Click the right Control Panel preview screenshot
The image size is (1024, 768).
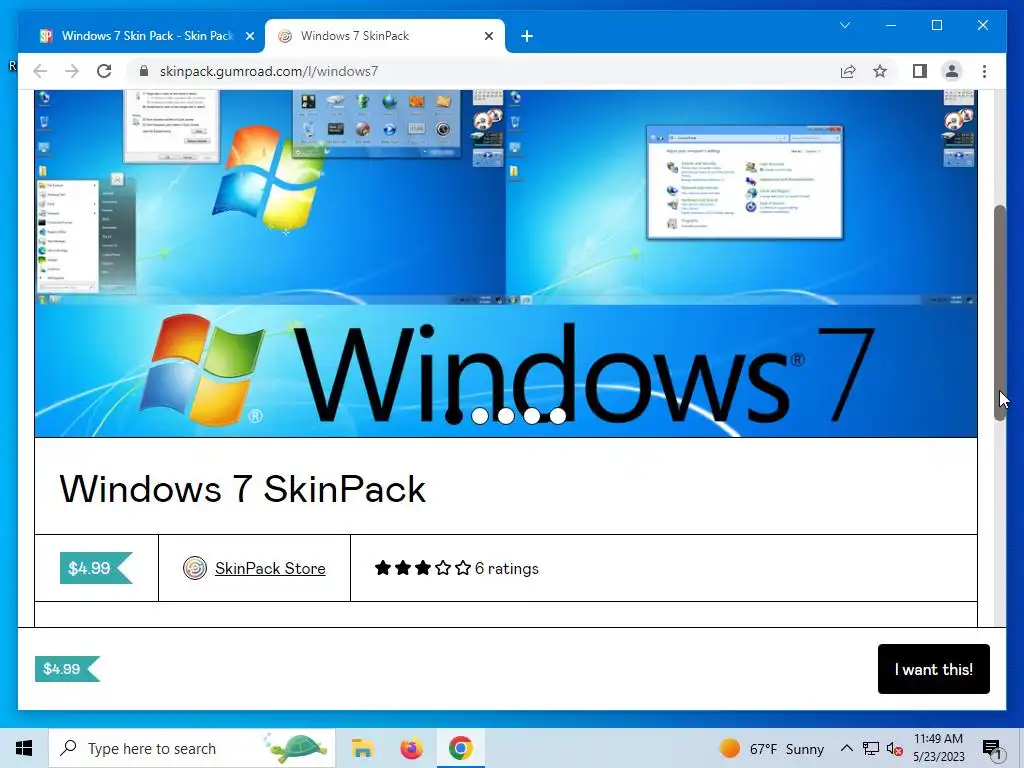click(x=742, y=197)
